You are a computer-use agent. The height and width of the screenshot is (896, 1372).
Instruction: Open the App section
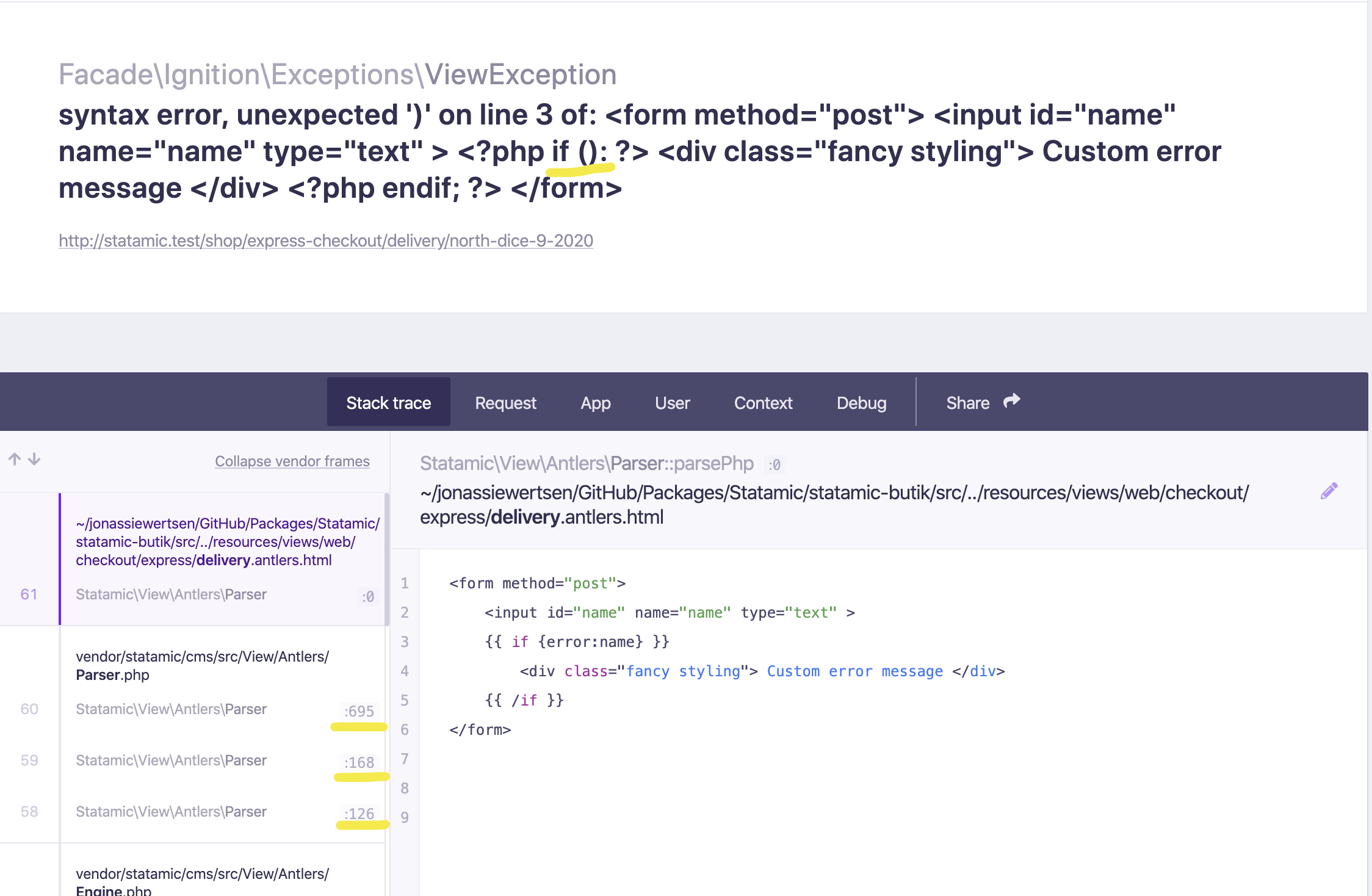[x=595, y=403]
